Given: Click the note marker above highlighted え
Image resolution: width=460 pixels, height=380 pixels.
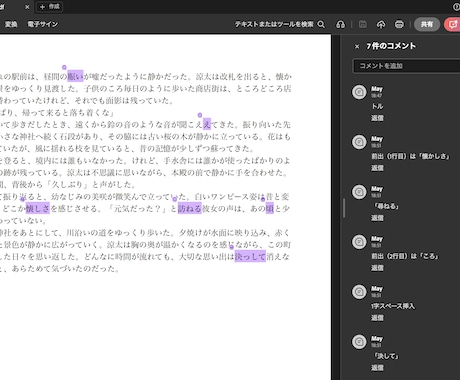Looking at the screenshot, I should 200,115.
